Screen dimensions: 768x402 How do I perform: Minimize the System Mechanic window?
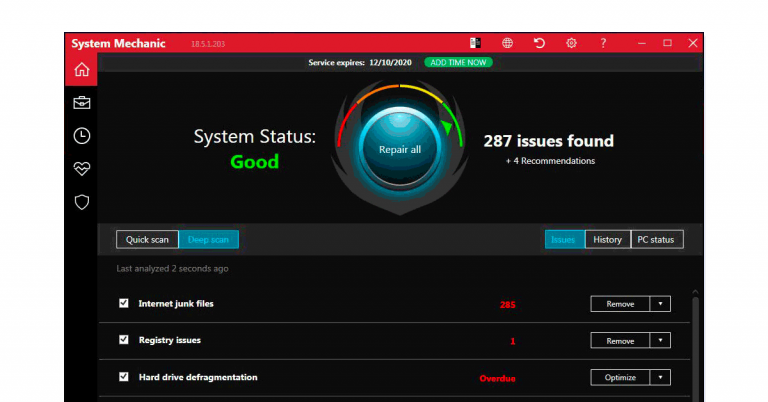642,43
